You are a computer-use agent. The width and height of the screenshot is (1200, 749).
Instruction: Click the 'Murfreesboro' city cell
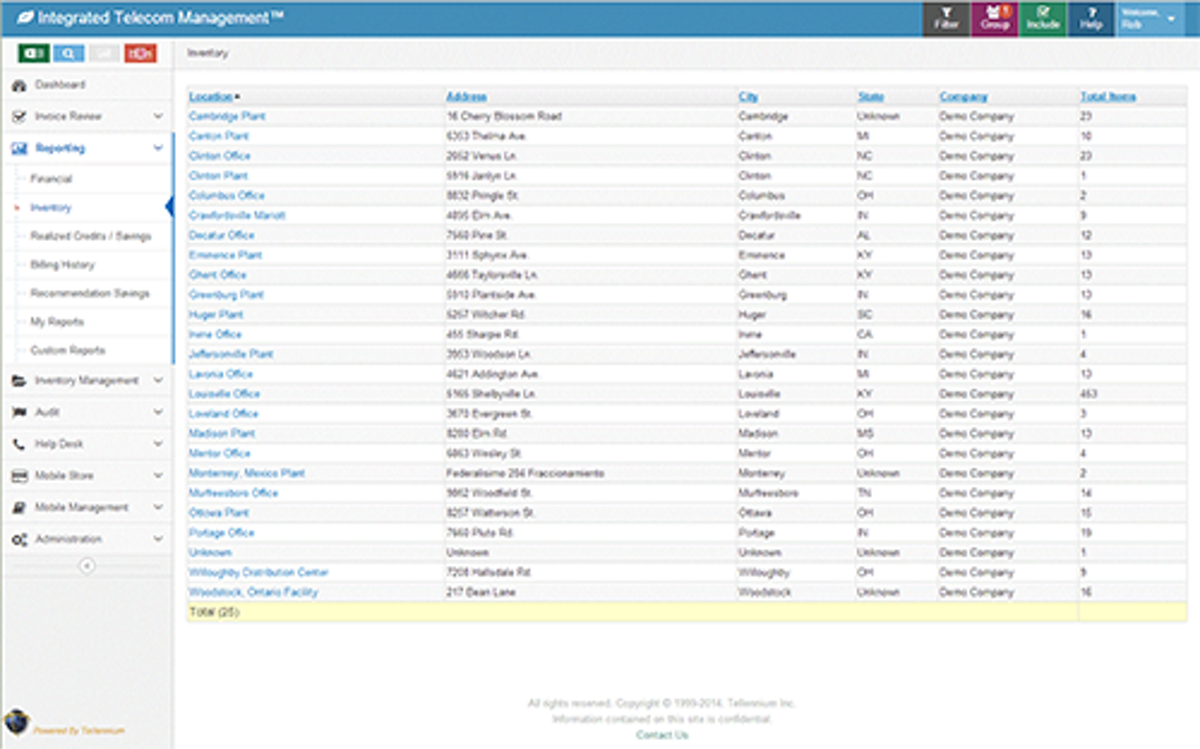click(768, 493)
